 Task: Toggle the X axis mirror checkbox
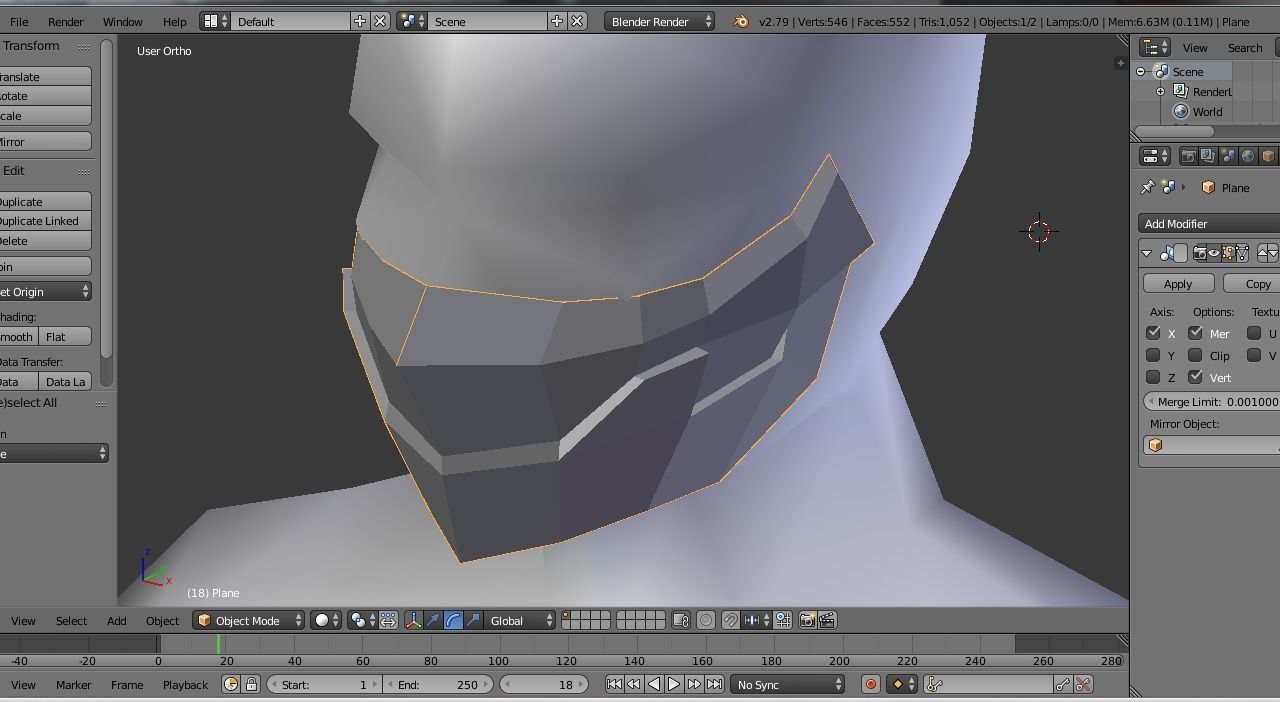coord(1153,333)
